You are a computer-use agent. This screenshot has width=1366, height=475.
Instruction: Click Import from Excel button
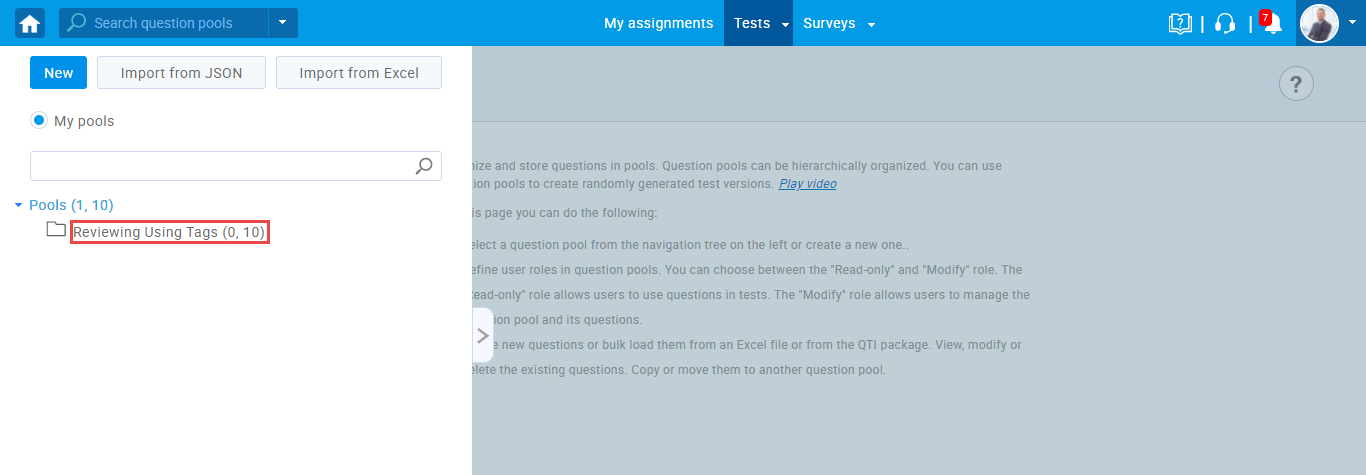click(358, 73)
